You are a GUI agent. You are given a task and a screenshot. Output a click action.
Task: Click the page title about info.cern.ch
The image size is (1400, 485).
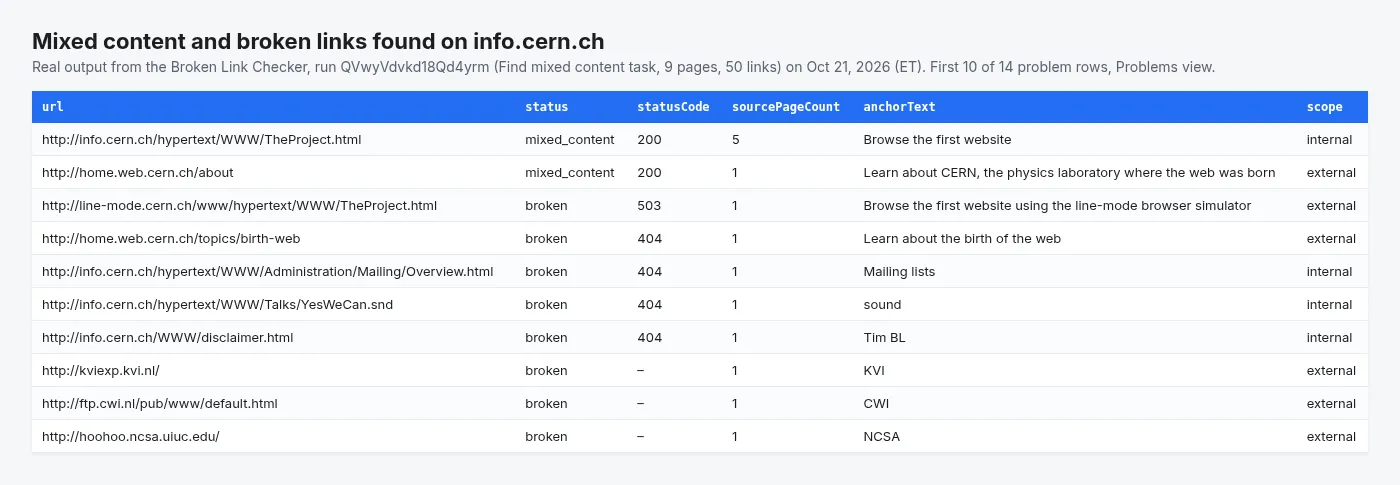point(318,41)
